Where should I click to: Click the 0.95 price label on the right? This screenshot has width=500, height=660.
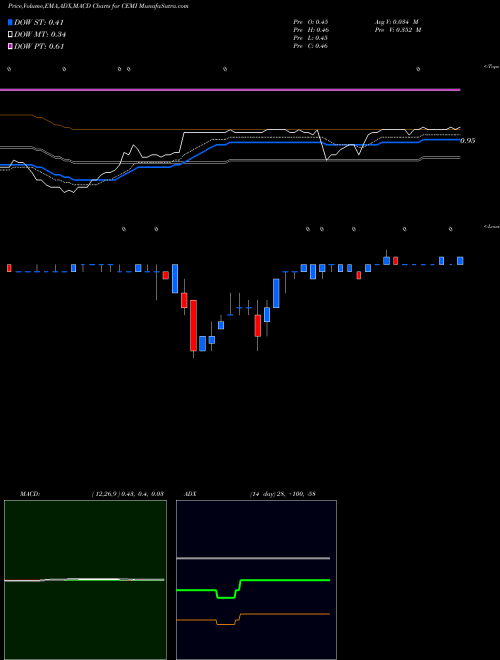tap(468, 141)
